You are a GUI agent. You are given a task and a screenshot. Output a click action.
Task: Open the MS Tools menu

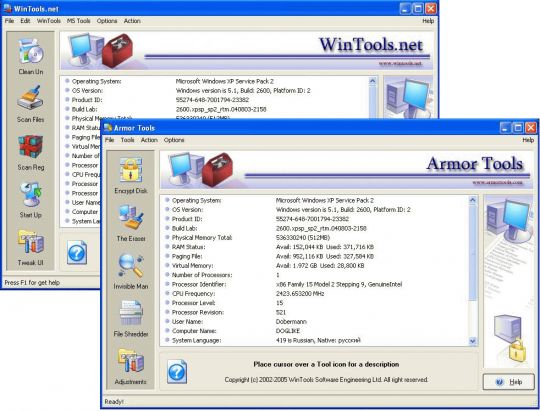point(79,21)
